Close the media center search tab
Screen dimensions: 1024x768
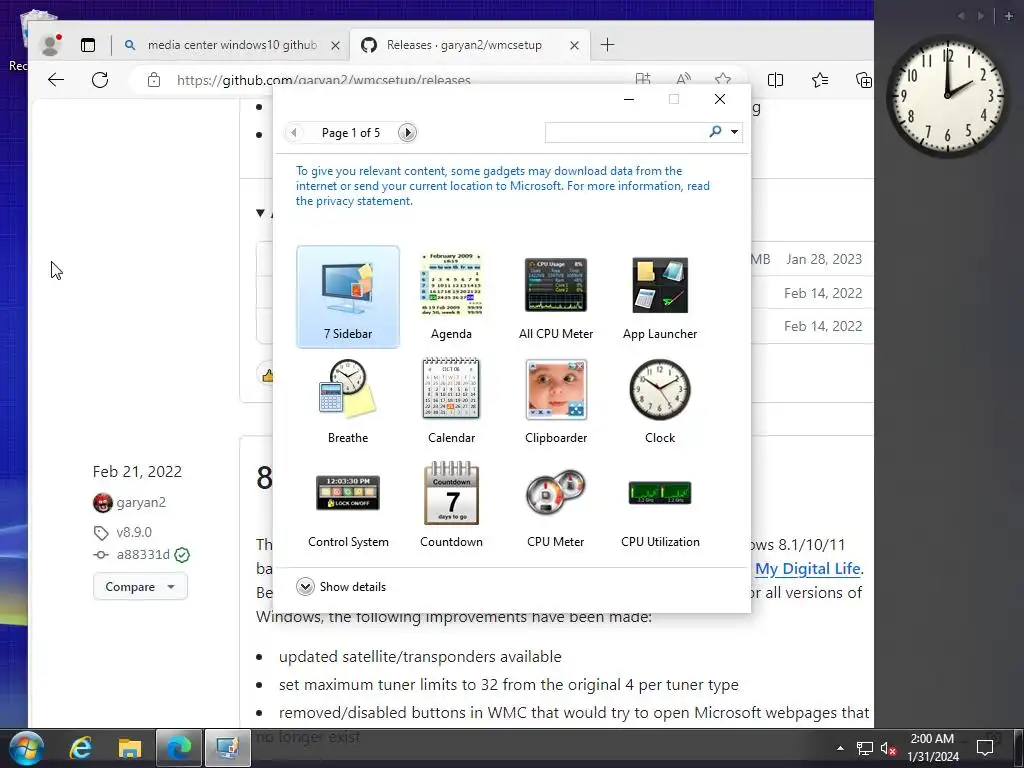(335, 45)
